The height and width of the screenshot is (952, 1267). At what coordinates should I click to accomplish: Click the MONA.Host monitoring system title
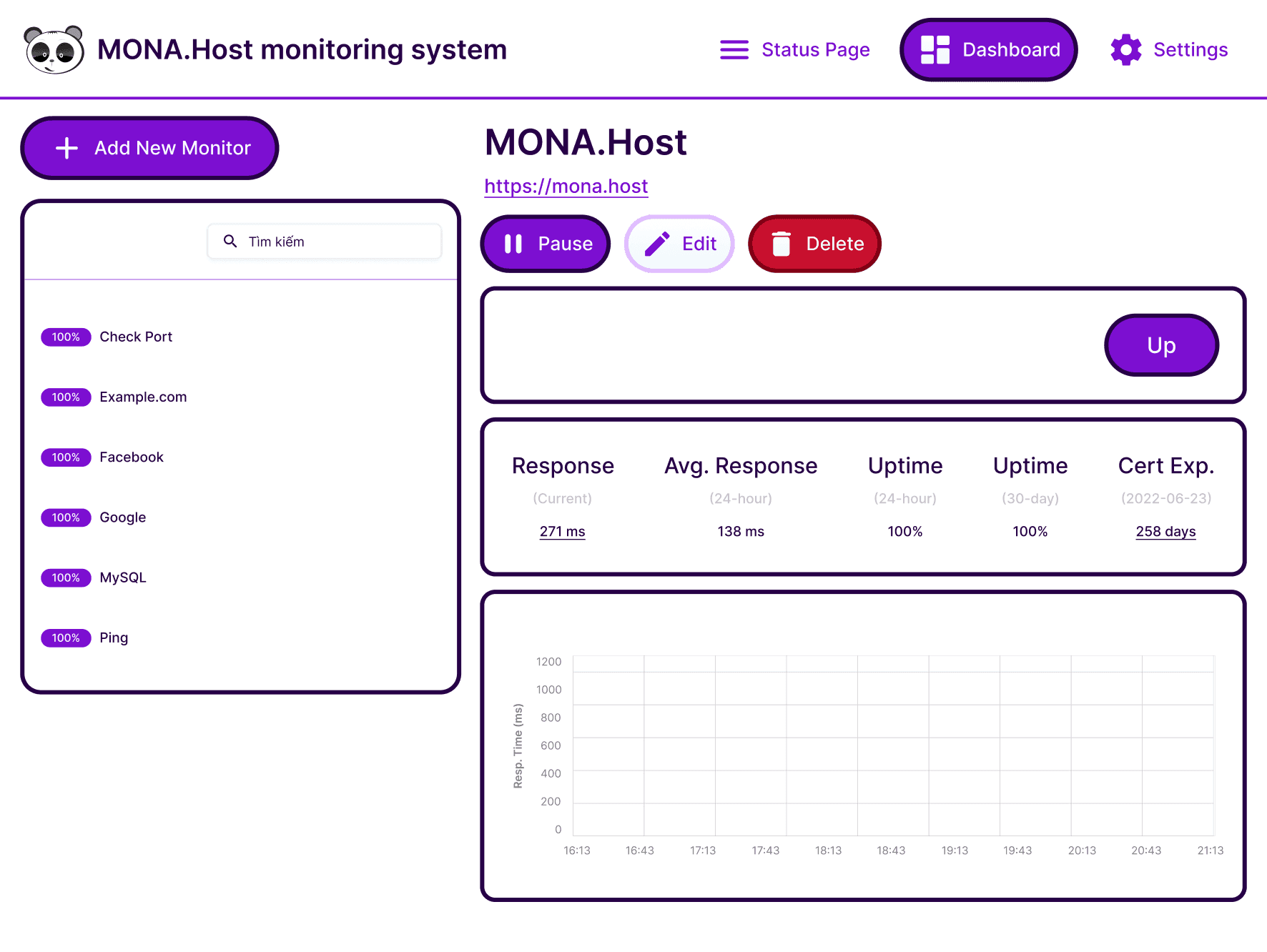(x=302, y=50)
